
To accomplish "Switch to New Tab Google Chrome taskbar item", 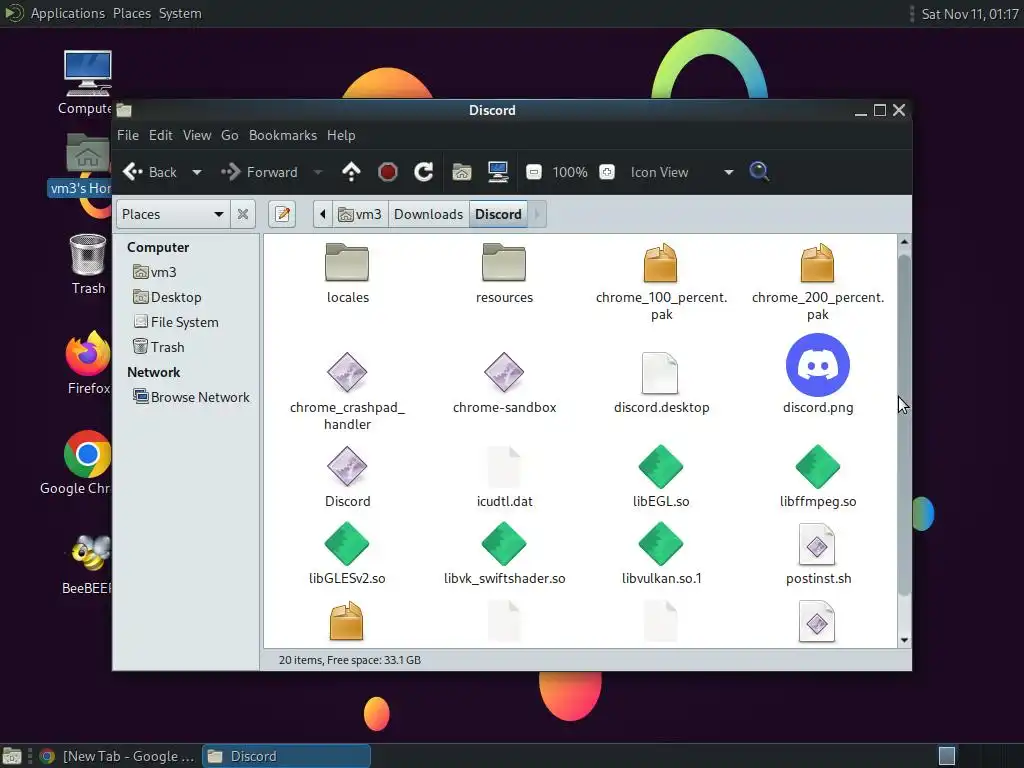I will pos(118,756).
